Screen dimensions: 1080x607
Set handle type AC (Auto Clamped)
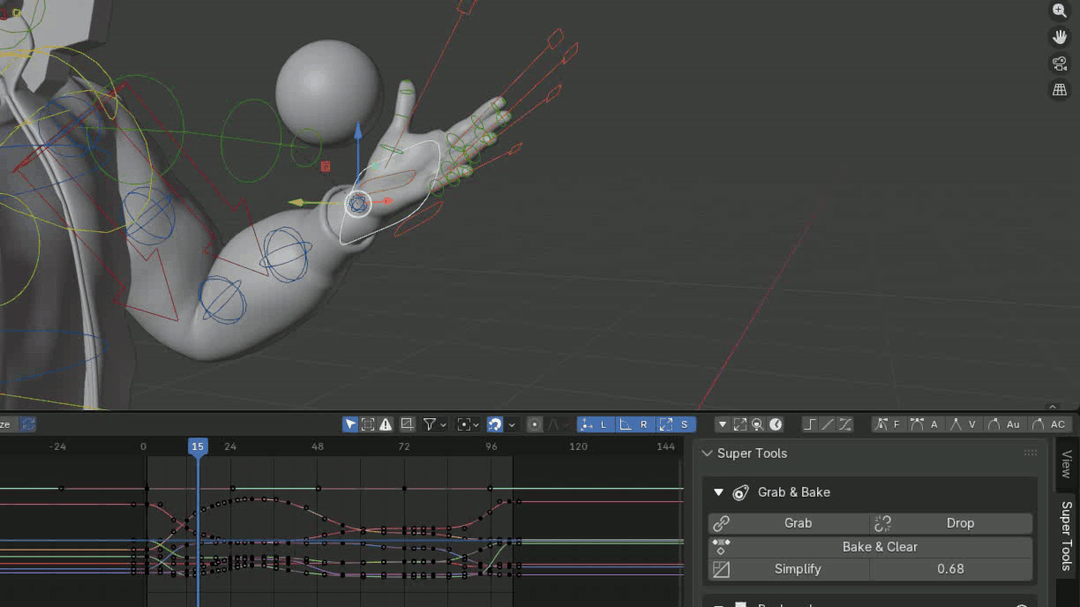click(x=1048, y=424)
